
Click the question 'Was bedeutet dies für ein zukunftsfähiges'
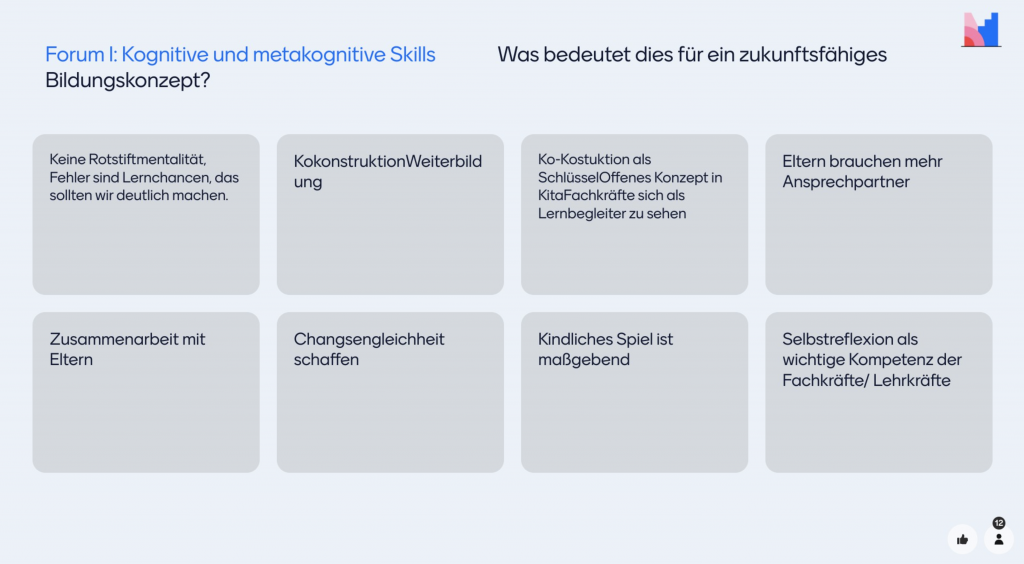[692, 55]
